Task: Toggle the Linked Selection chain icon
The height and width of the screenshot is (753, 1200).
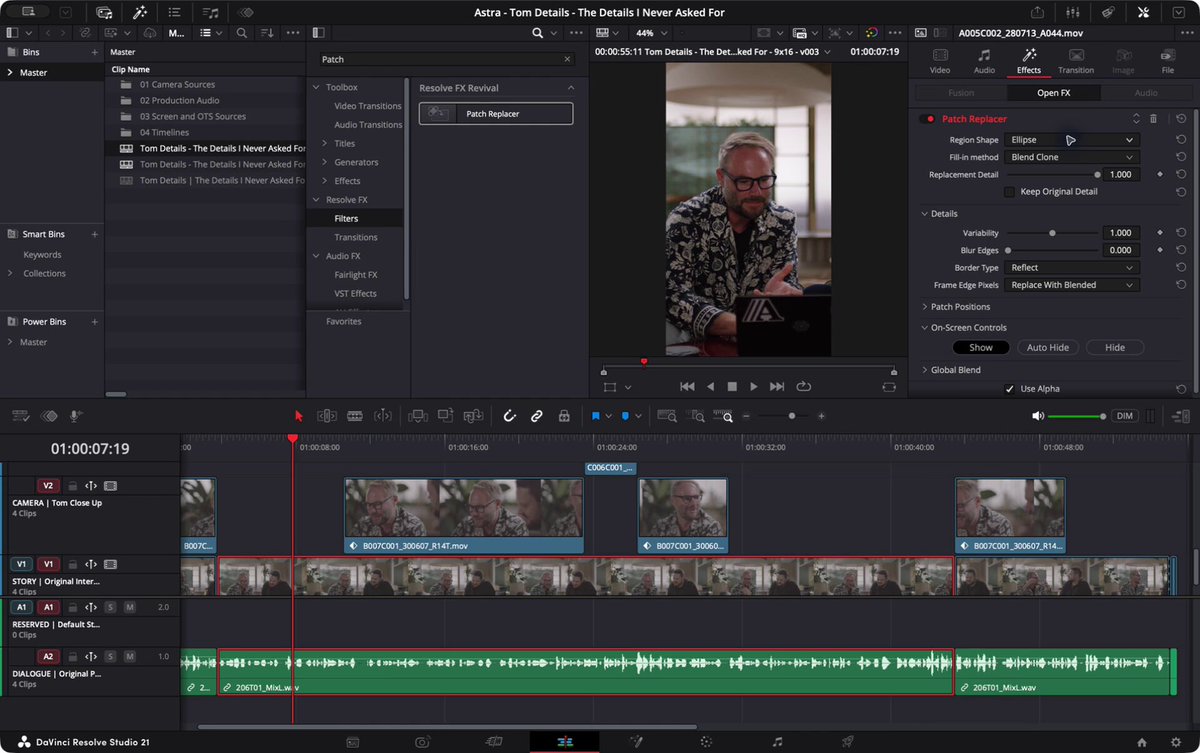Action: point(537,416)
